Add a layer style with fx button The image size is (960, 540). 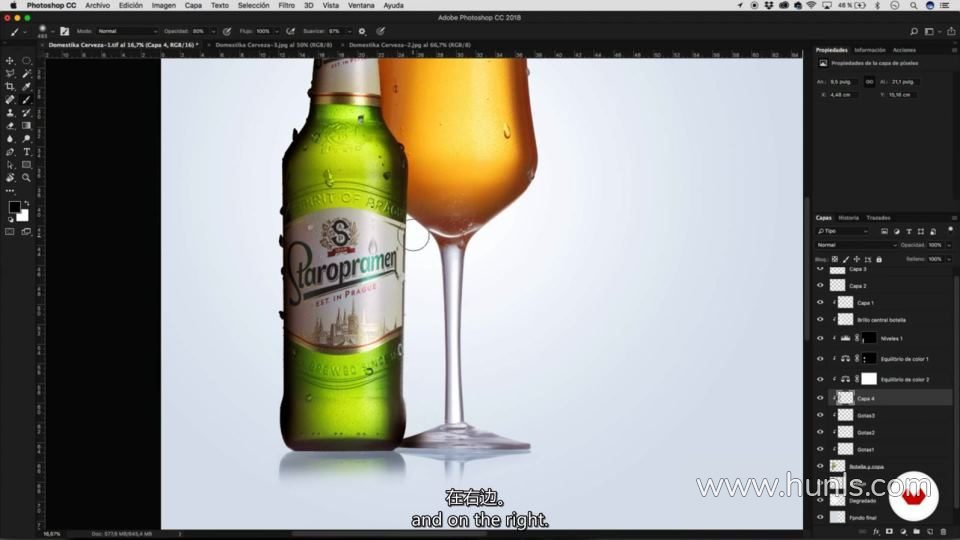click(x=876, y=531)
